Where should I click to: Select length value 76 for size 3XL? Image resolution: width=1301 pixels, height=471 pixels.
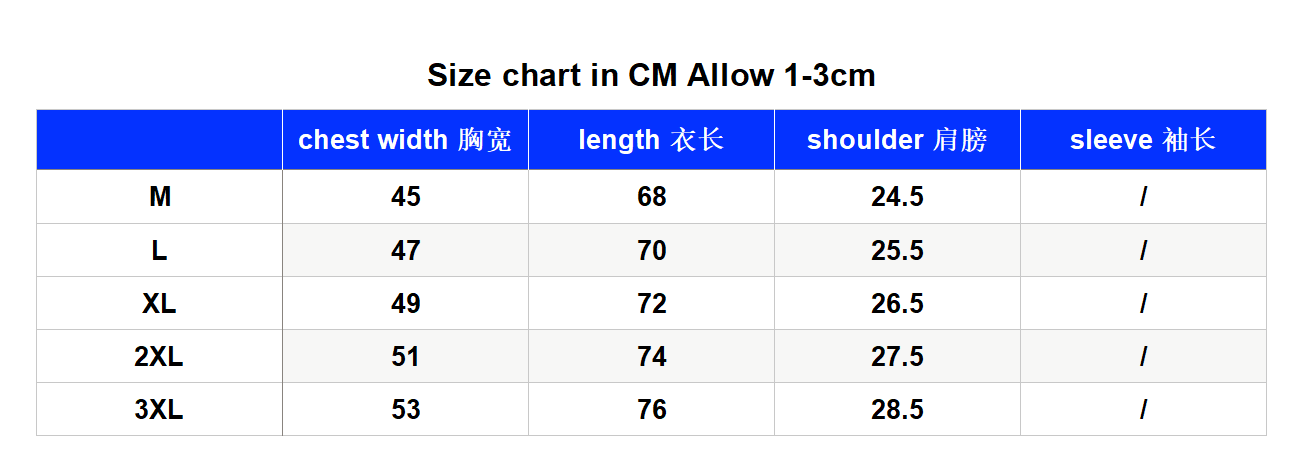651,409
